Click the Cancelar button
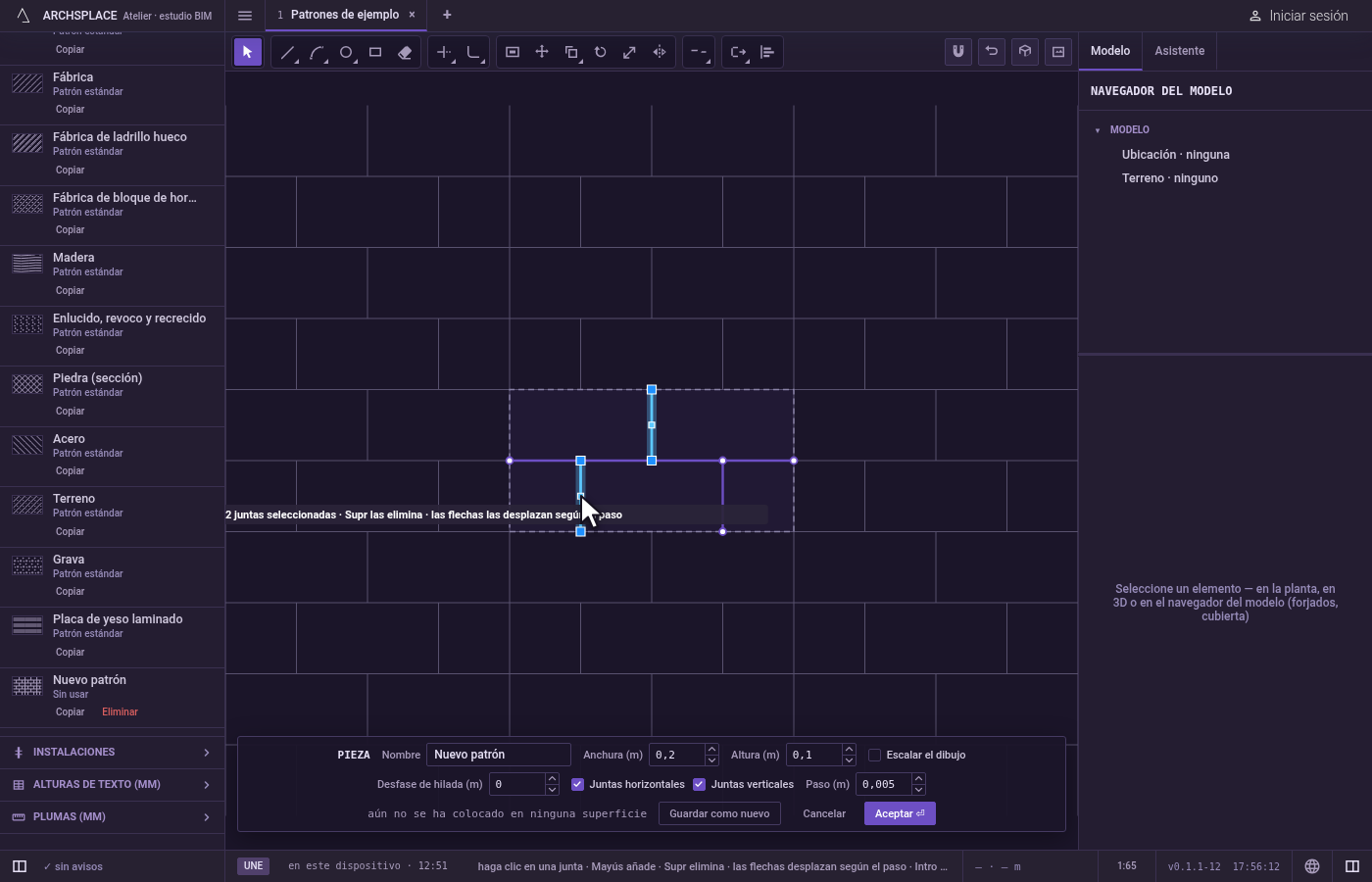 click(824, 813)
